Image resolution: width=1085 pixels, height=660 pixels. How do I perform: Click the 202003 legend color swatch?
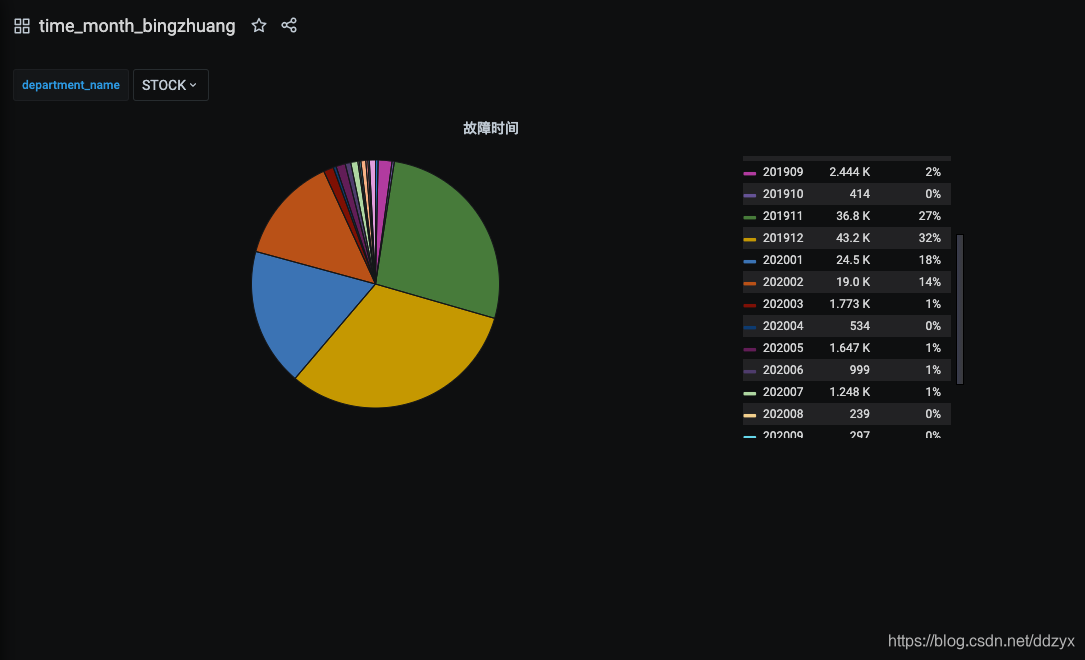pos(749,305)
